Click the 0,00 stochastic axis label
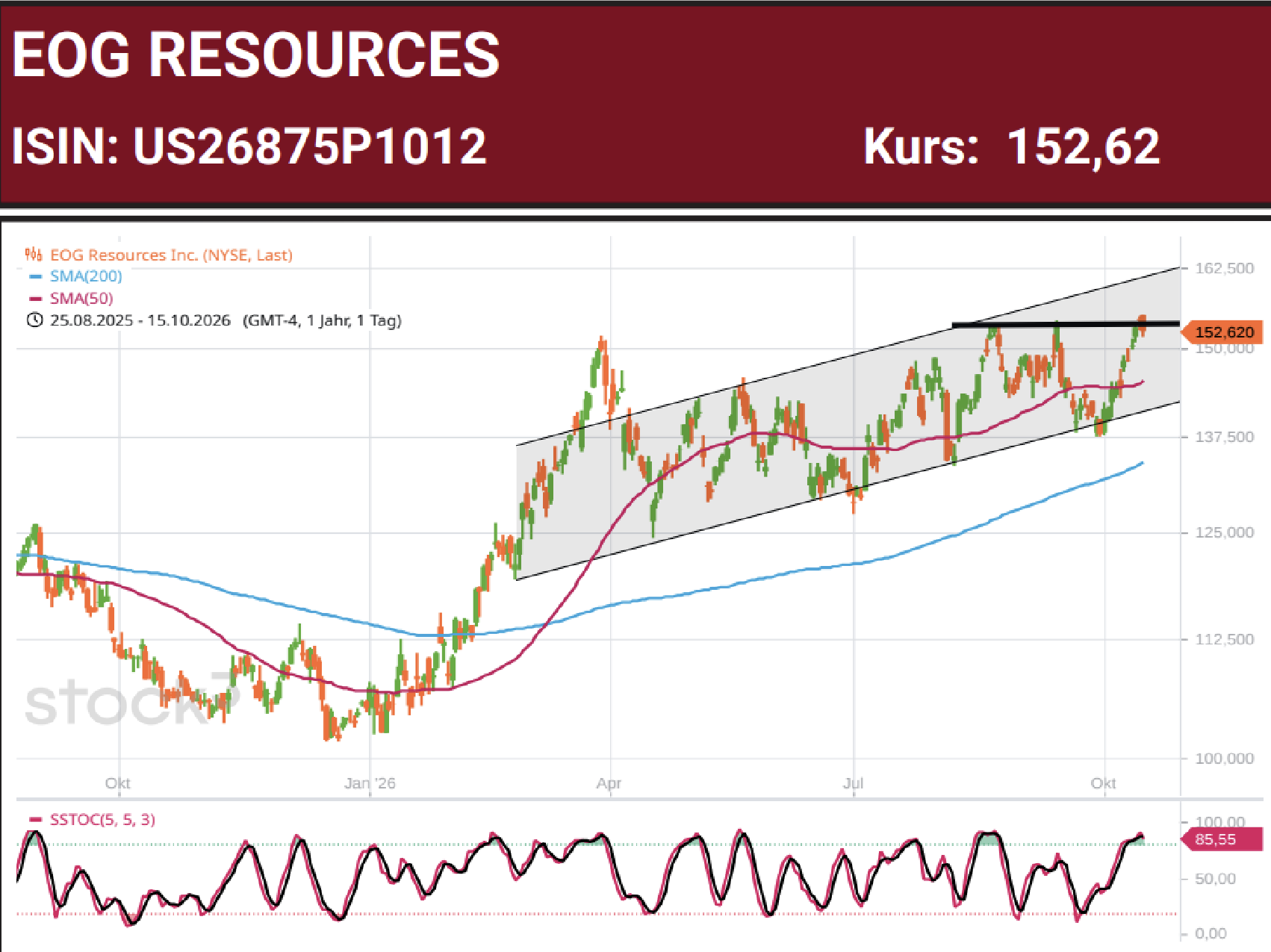1271x952 pixels. point(1211,933)
